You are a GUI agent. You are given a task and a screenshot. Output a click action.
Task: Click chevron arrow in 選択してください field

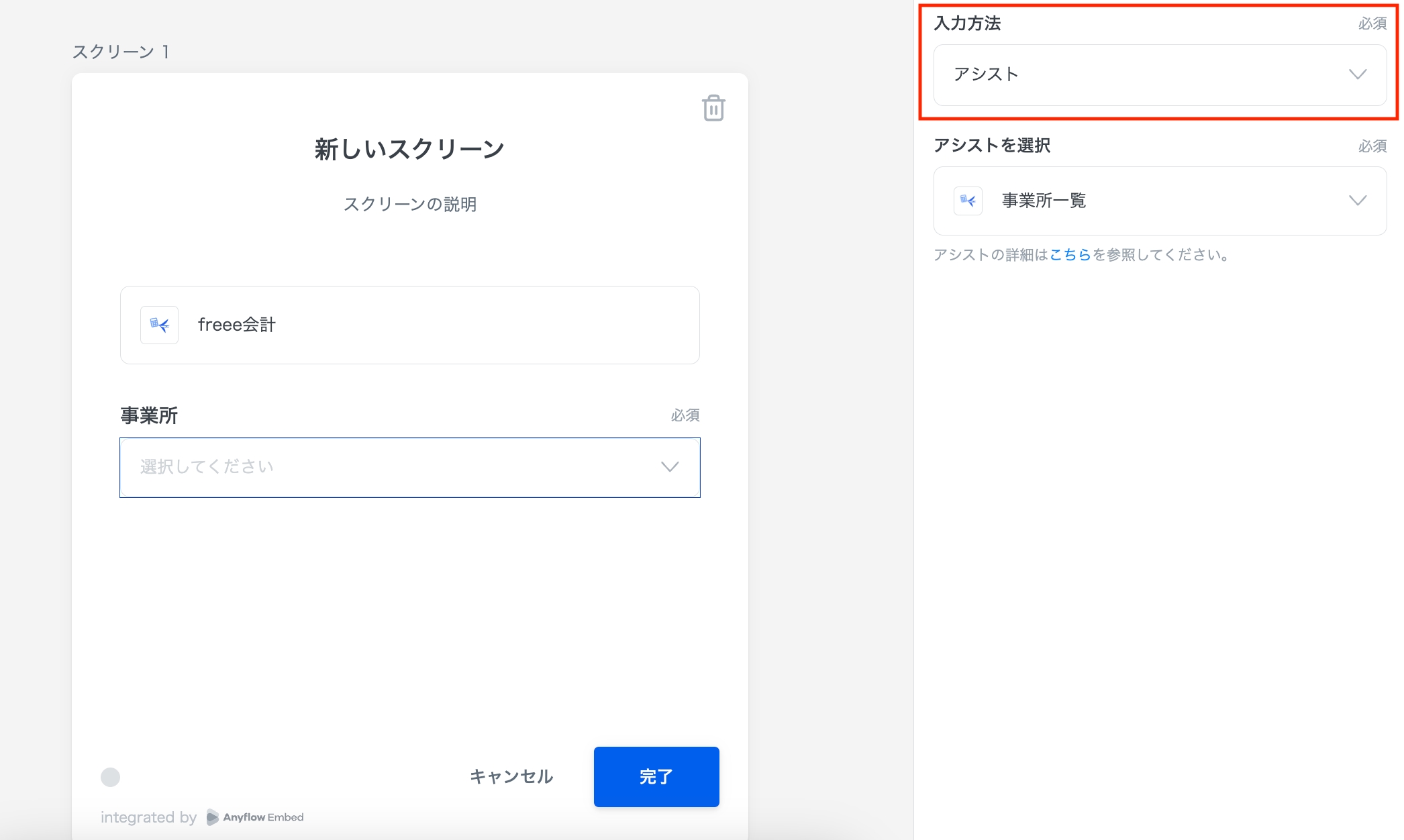(670, 467)
